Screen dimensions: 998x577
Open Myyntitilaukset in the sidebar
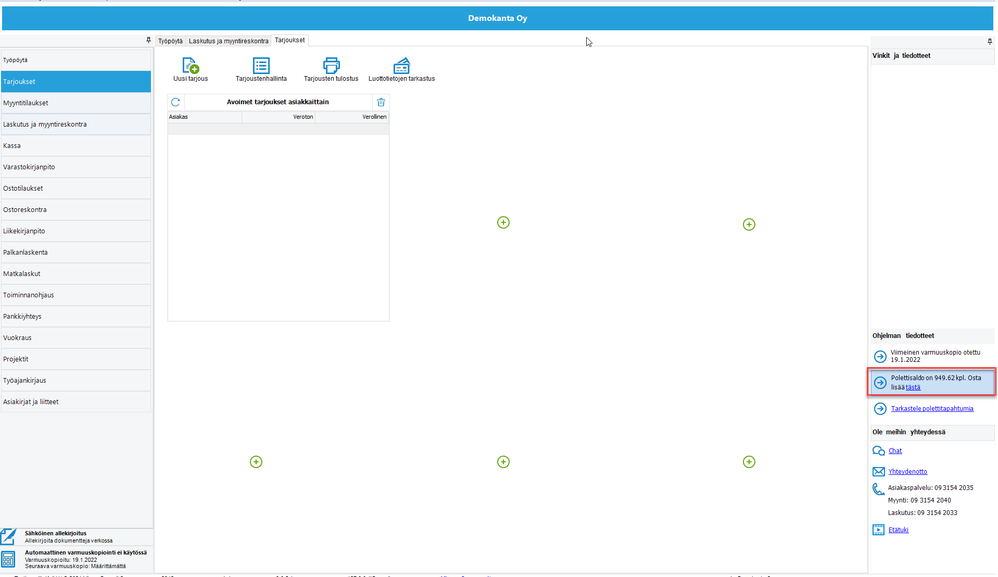tap(76, 103)
